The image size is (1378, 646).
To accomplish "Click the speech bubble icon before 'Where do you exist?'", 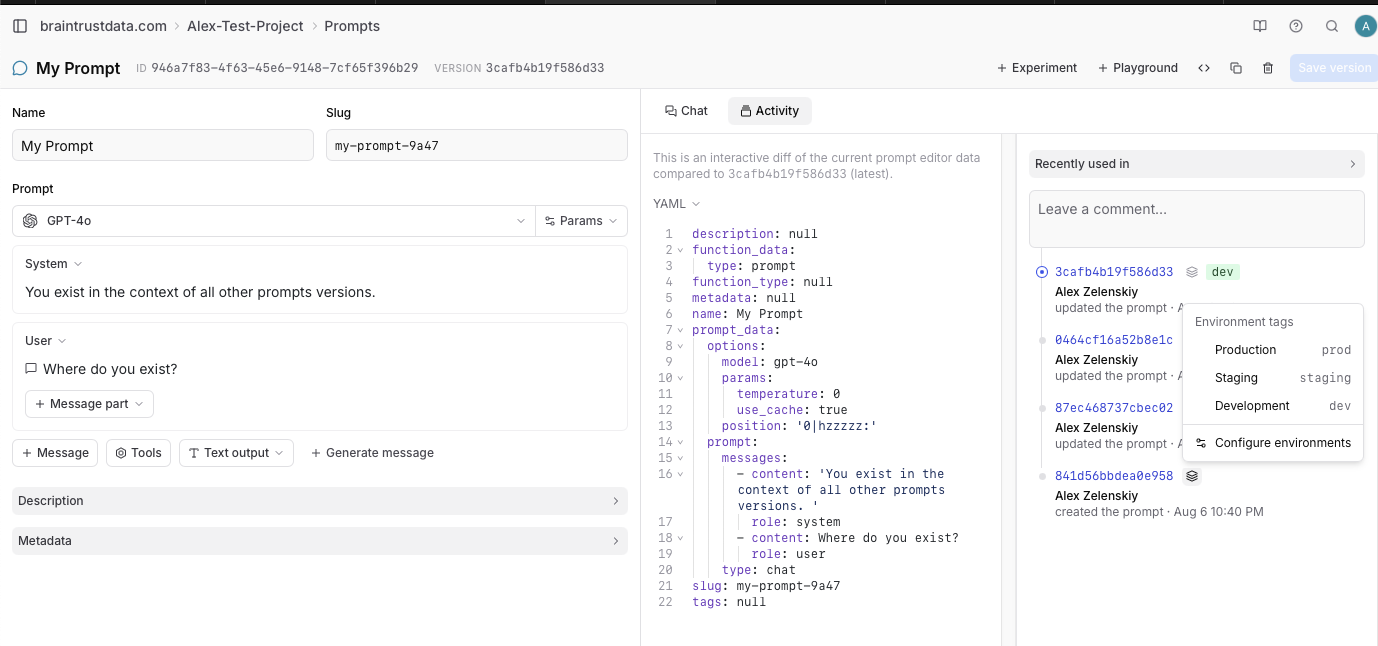I will (31, 369).
